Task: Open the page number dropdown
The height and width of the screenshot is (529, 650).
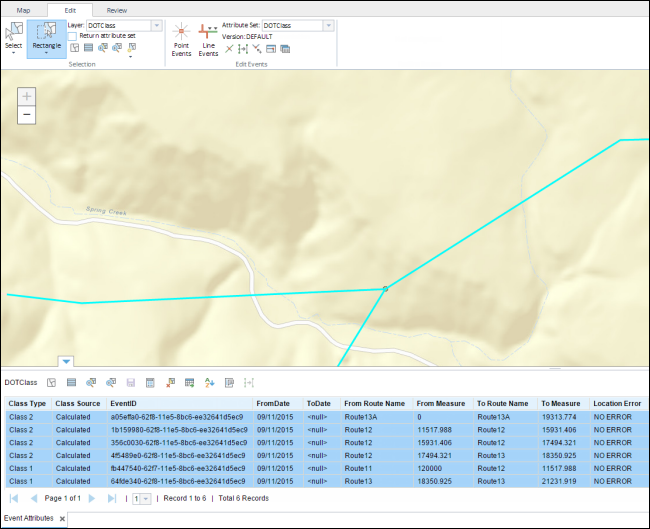Action: [x=146, y=498]
